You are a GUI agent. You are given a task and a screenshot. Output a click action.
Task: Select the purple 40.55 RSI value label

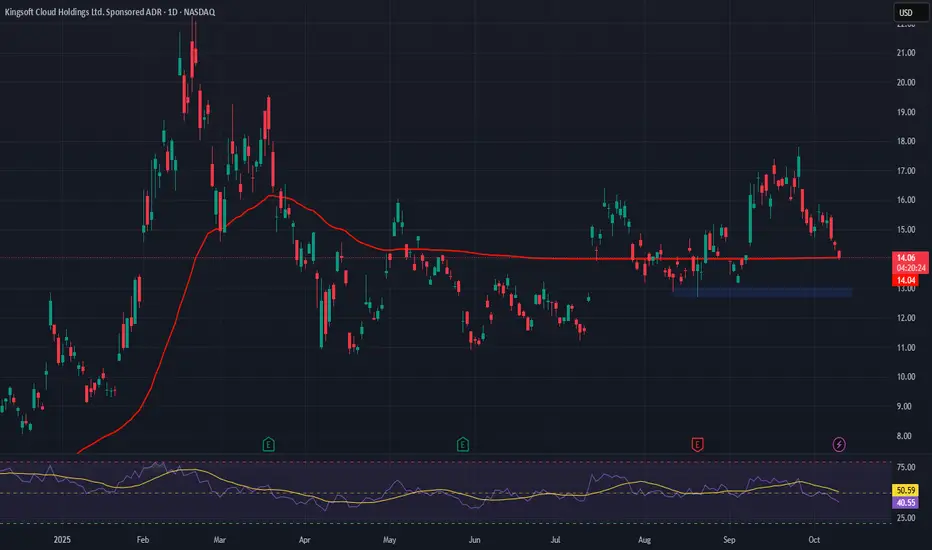[x=906, y=503]
